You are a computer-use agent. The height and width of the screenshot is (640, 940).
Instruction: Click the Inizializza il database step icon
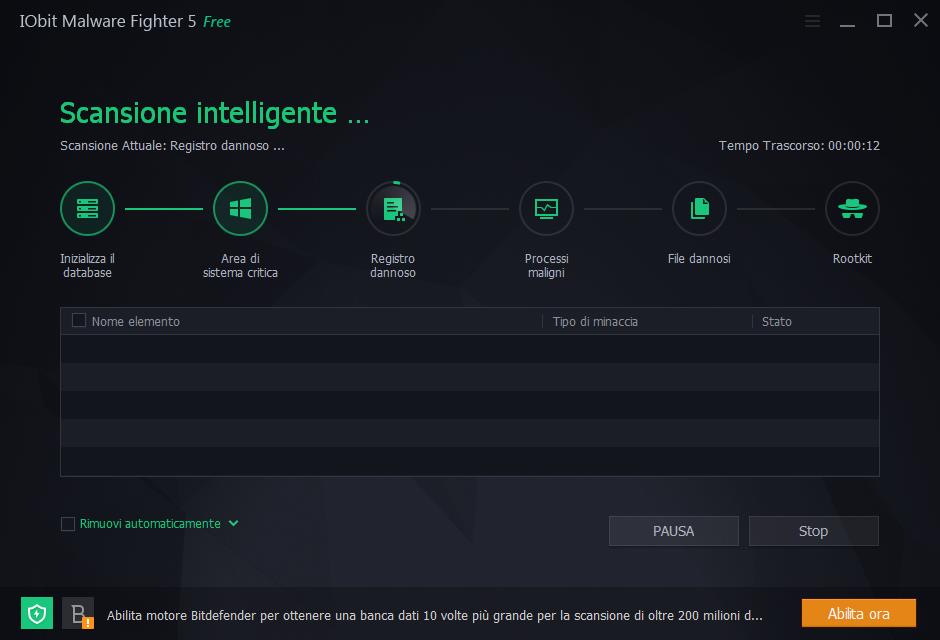click(87, 208)
